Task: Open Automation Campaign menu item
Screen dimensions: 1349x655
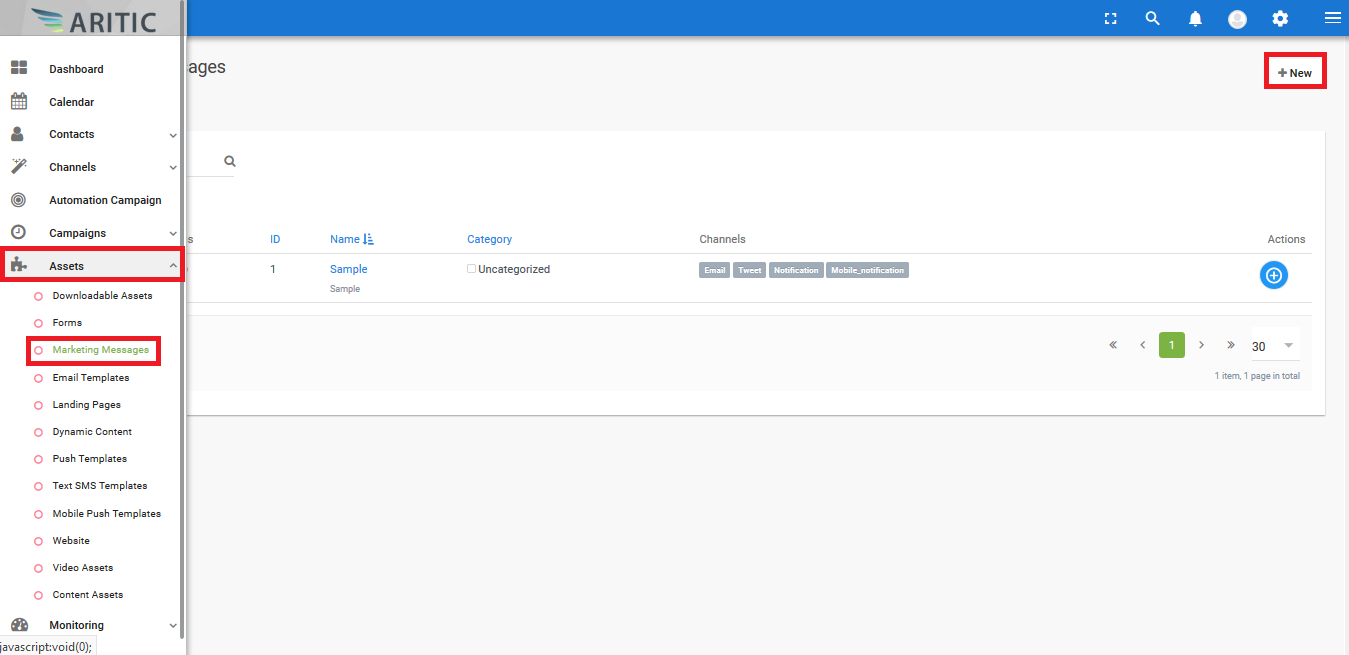Action: pyautogui.click(x=105, y=200)
